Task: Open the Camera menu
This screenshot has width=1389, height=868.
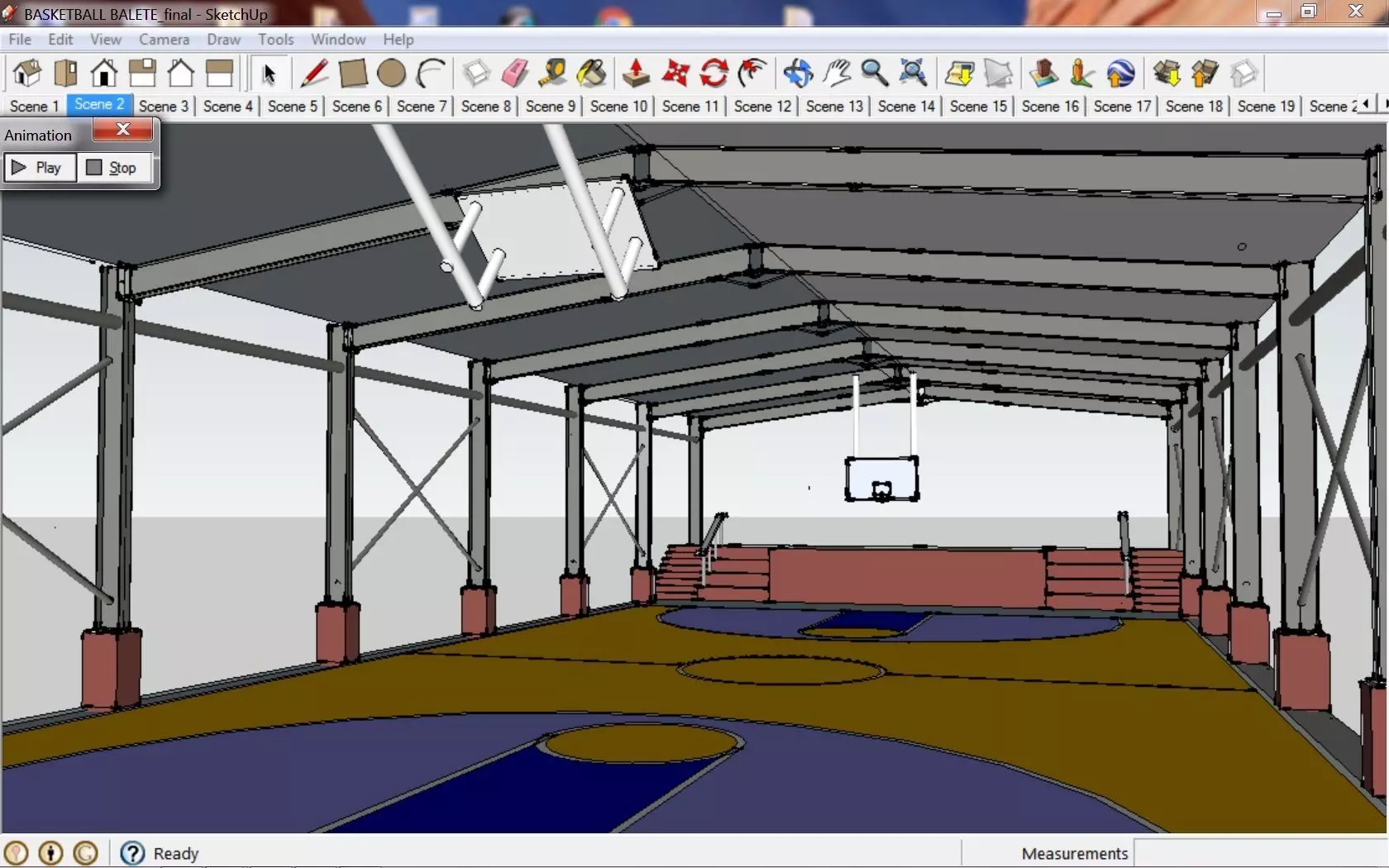Action: pos(164,39)
